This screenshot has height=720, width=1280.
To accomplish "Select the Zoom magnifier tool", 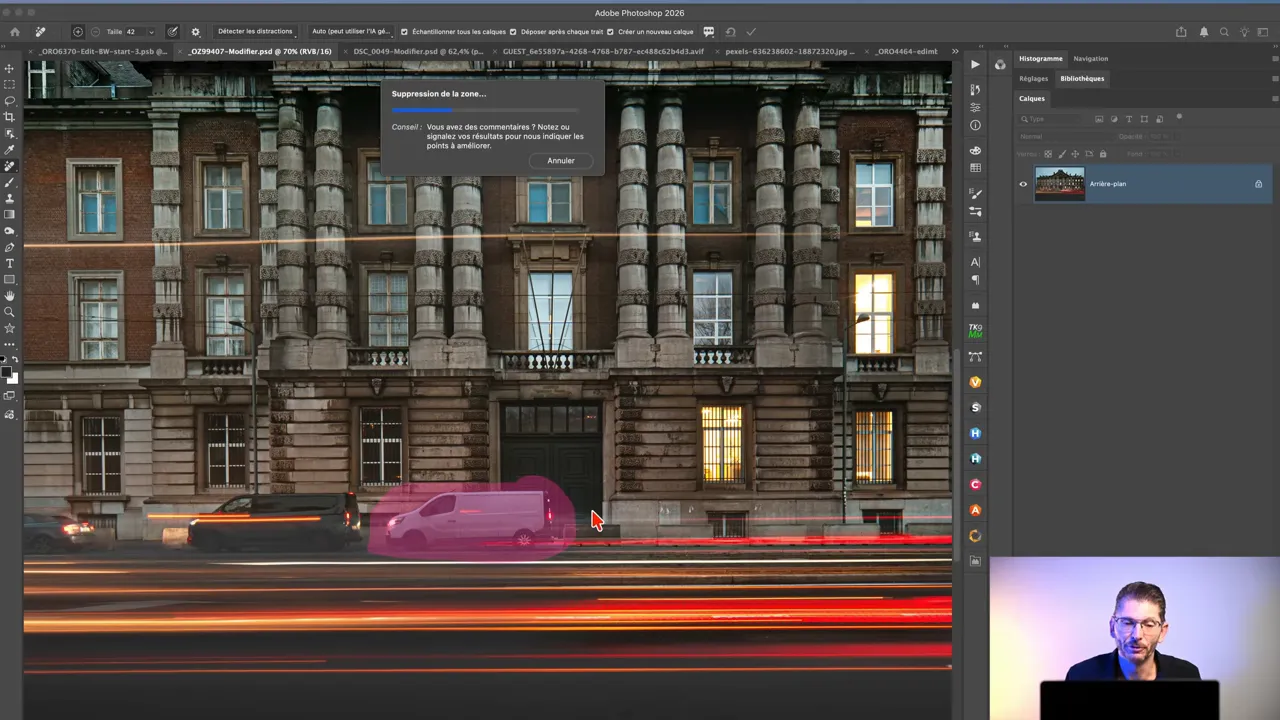I will (x=9, y=312).
